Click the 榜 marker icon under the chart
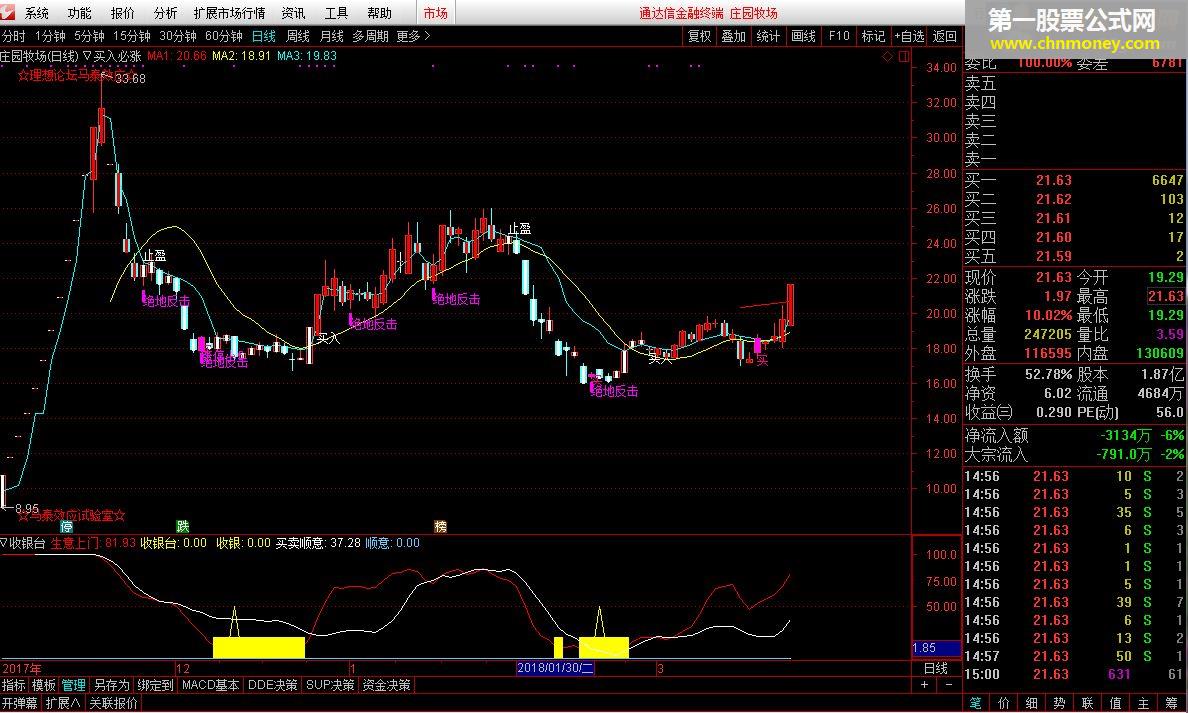Screen dimensions: 1188x713 (x=440, y=527)
